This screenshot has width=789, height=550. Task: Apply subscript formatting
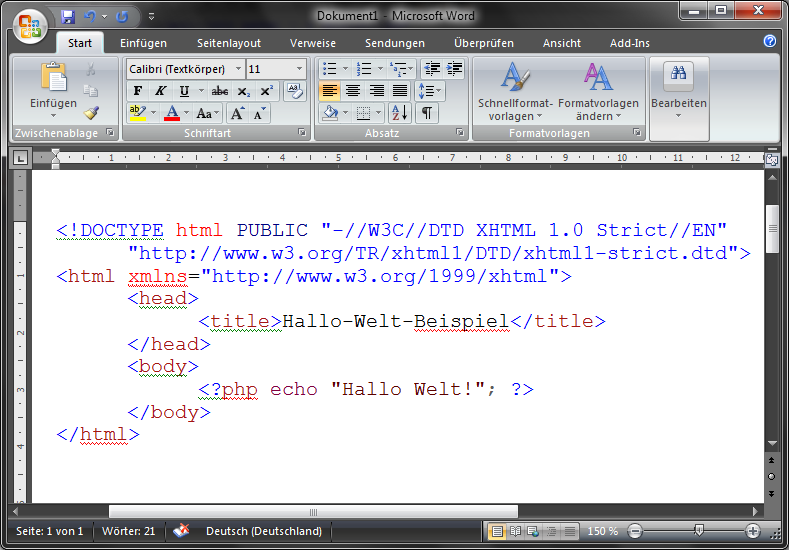244,91
